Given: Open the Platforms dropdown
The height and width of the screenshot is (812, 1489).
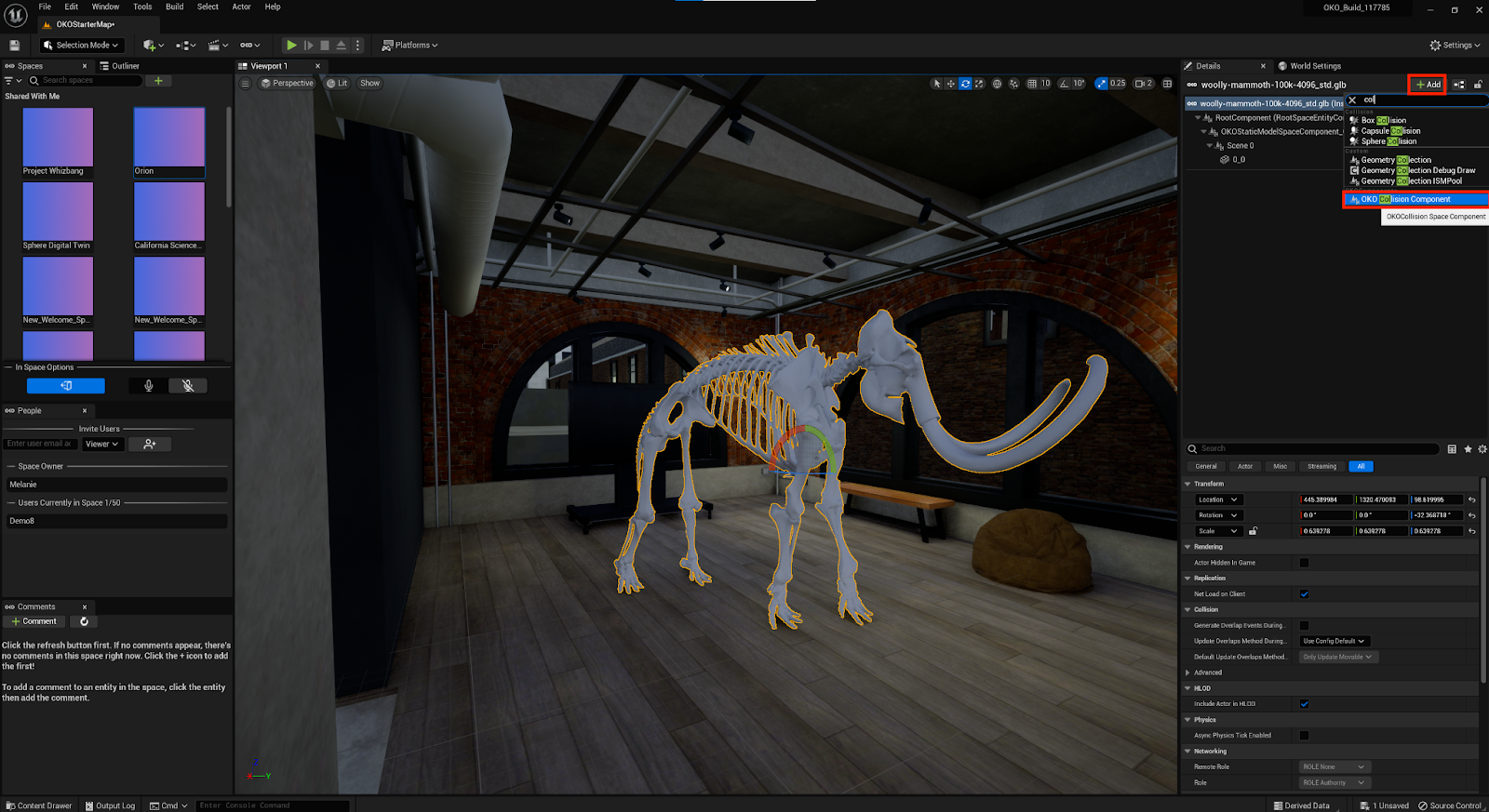Looking at the screenshot, I should 409,45.
